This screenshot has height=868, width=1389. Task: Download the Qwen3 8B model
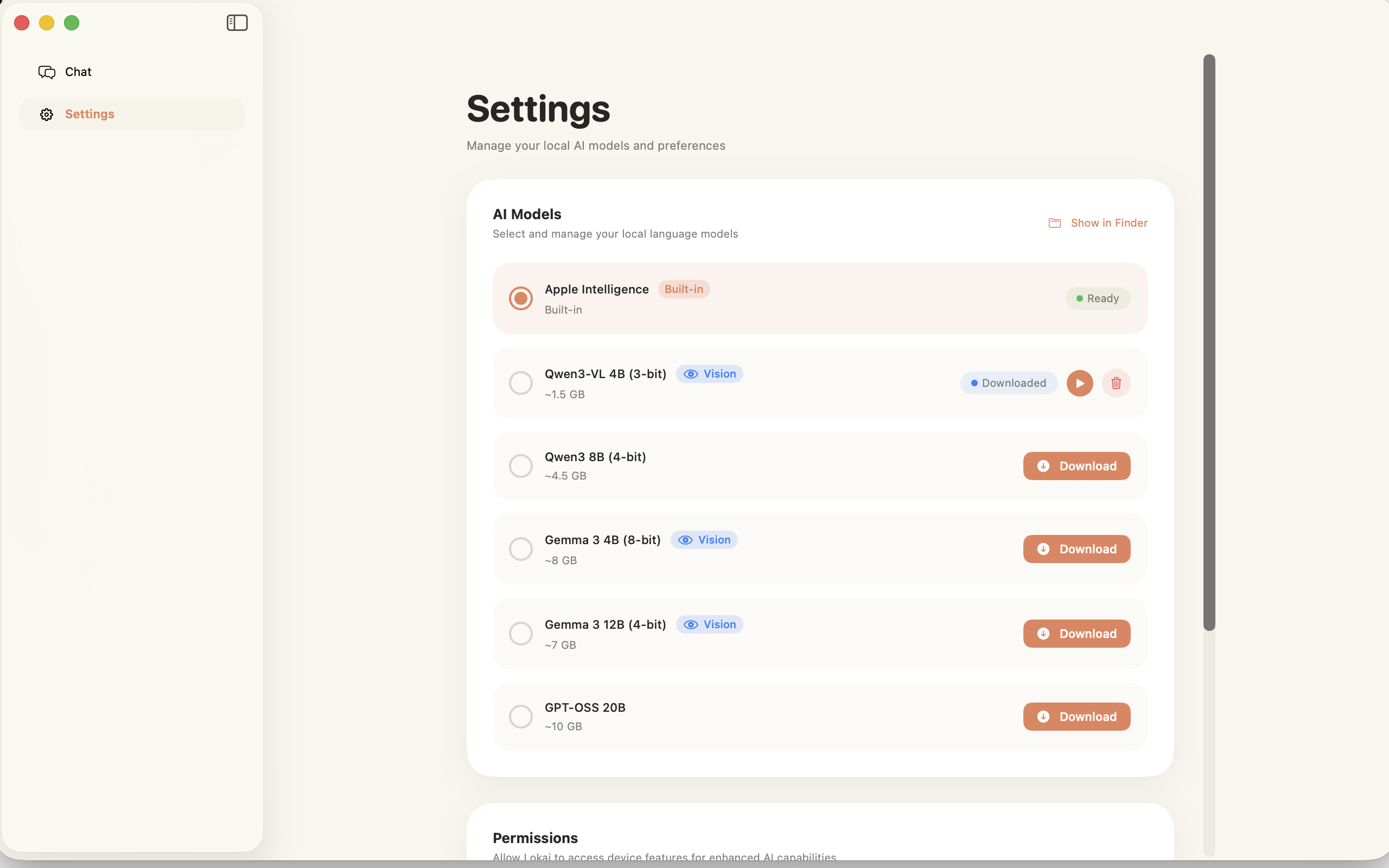tap(1076, 465)
